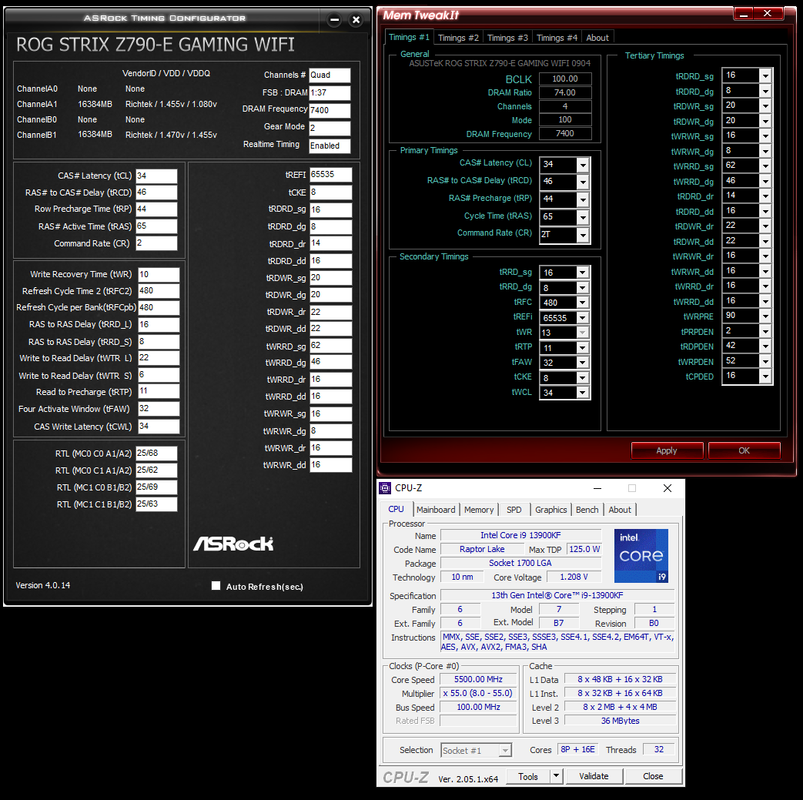Click the Max TDP value 125.0 W
803x800 pixels.
(584, 549)
